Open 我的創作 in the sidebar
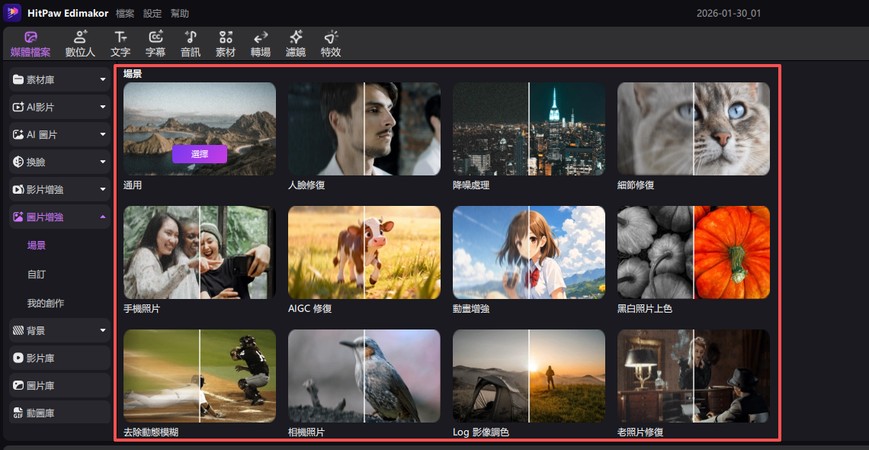The width and height of the screenshot is (869, 450). coord(45,302)
